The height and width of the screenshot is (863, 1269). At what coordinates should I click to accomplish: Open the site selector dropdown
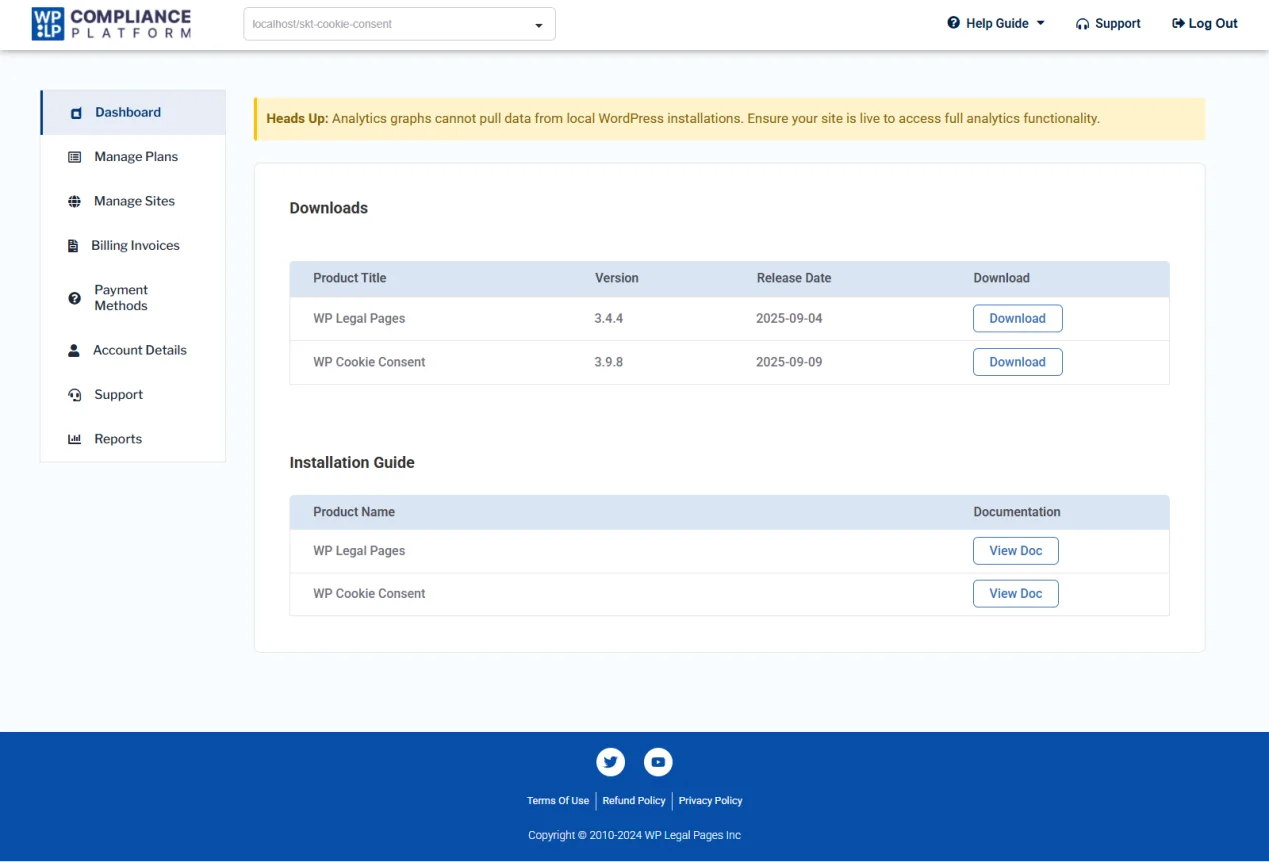pyautogui.click(x=399, y=24)
